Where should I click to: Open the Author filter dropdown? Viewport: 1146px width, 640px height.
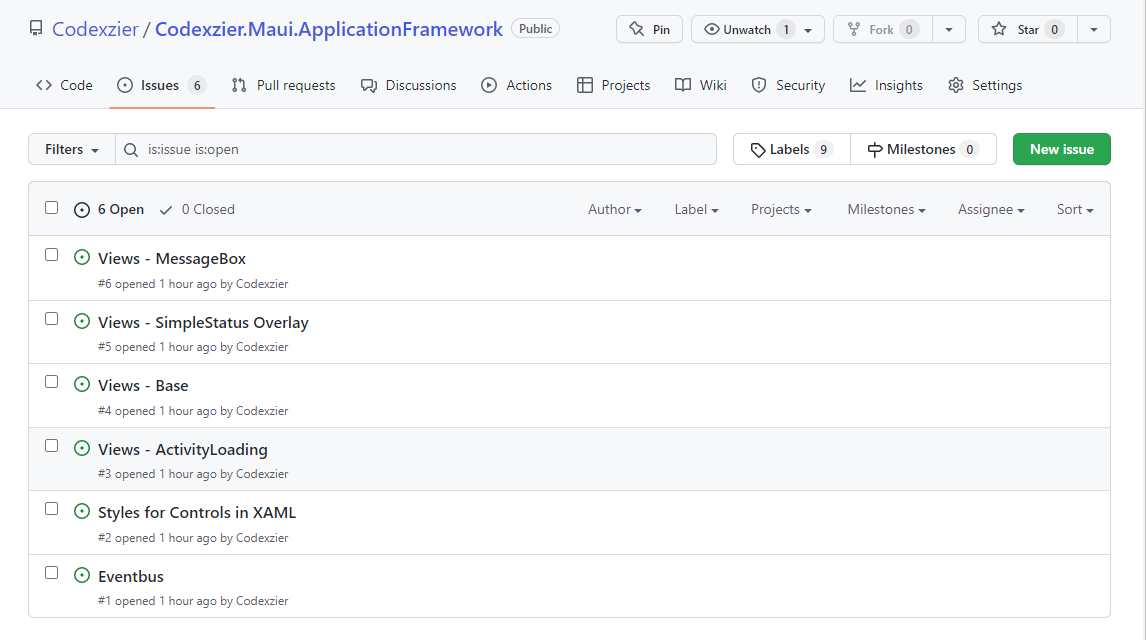[615, 210]
